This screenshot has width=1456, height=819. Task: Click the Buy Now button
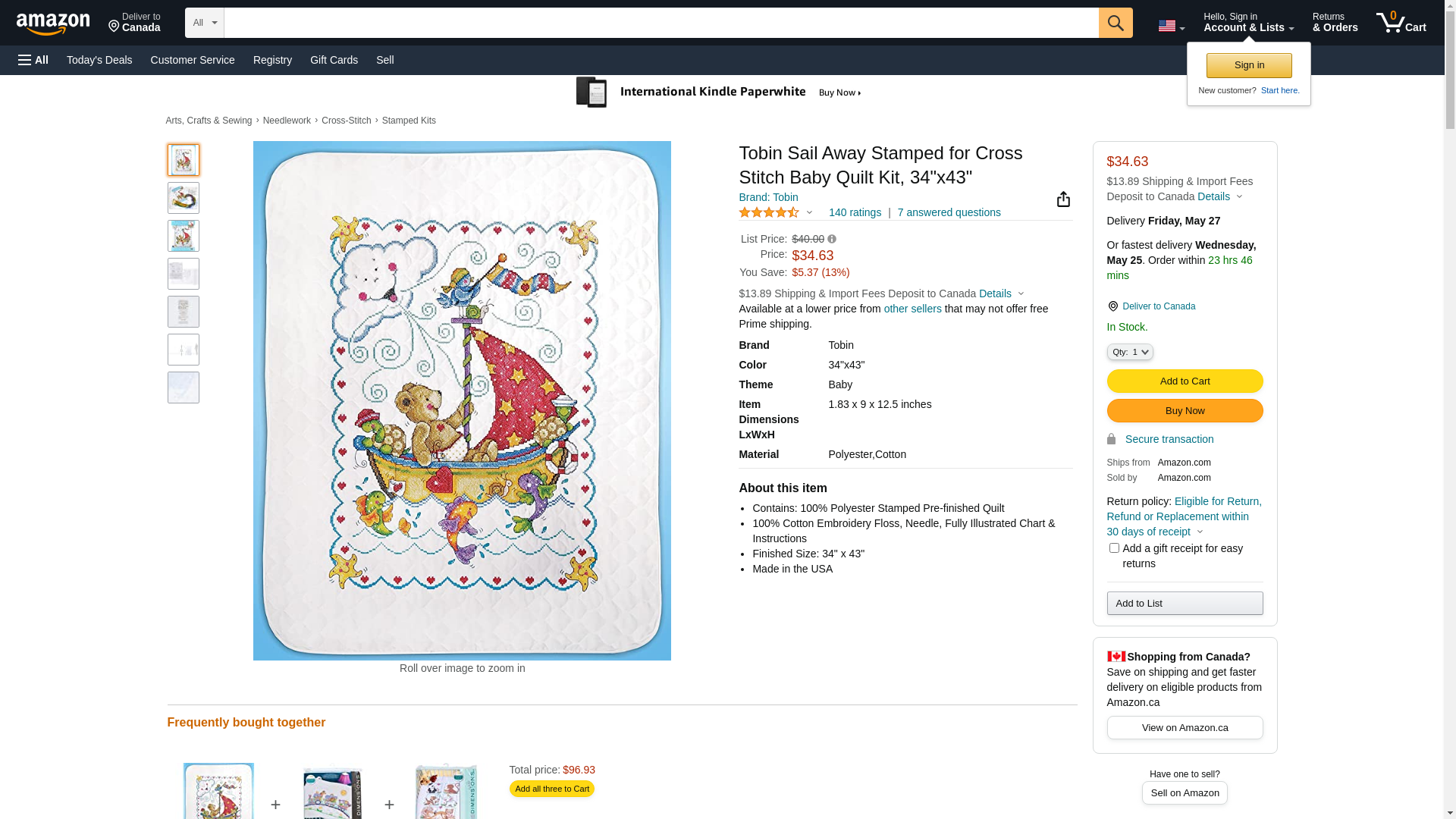pos(1185,410)
